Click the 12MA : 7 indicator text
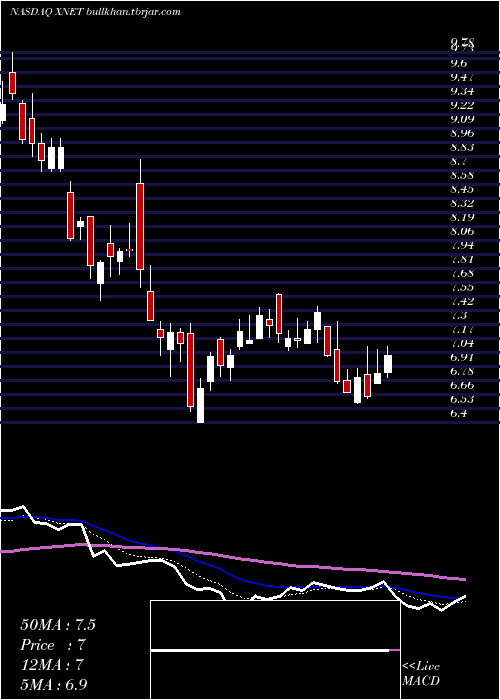Image resolution: width=500 pixels, height=700 pixels. pos(52,665)
